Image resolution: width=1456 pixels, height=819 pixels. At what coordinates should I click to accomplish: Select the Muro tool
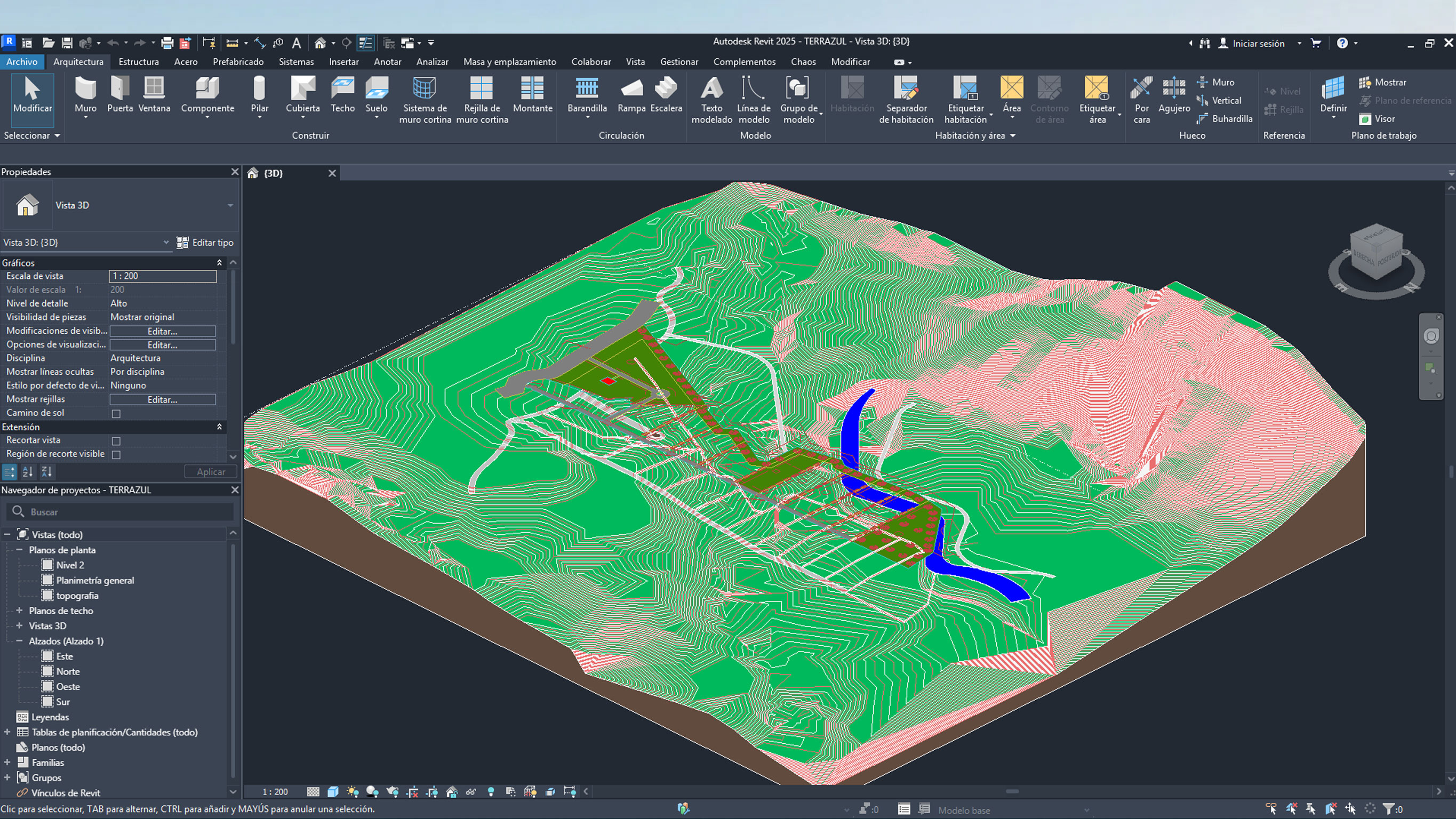click(x=85, y=93)
